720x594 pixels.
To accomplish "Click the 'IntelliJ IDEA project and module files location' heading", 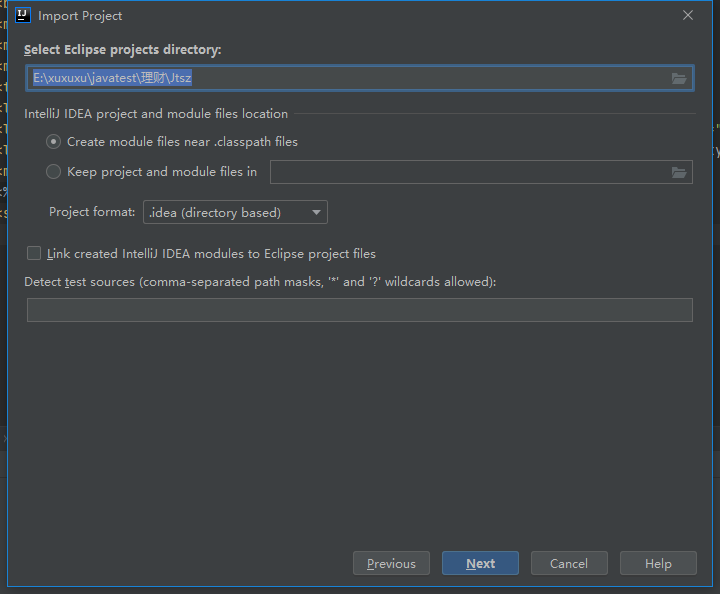I will click(x=156, y=114).
